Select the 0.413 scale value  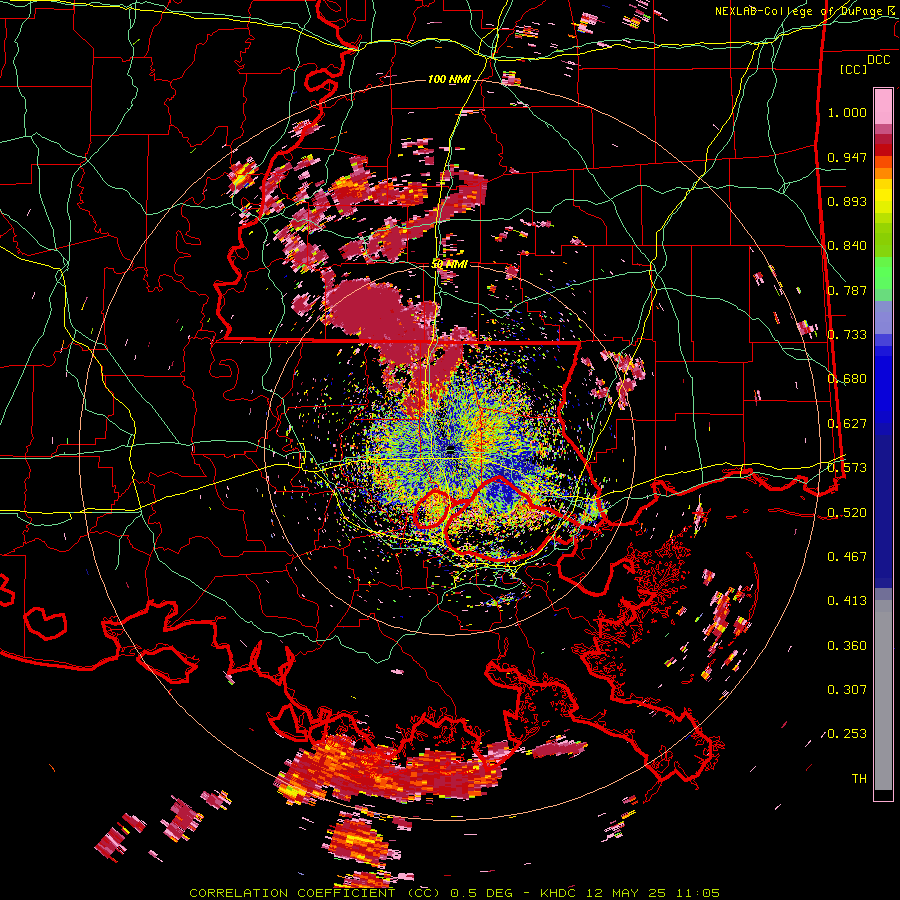pyautogui.click(x=847, y=600)
